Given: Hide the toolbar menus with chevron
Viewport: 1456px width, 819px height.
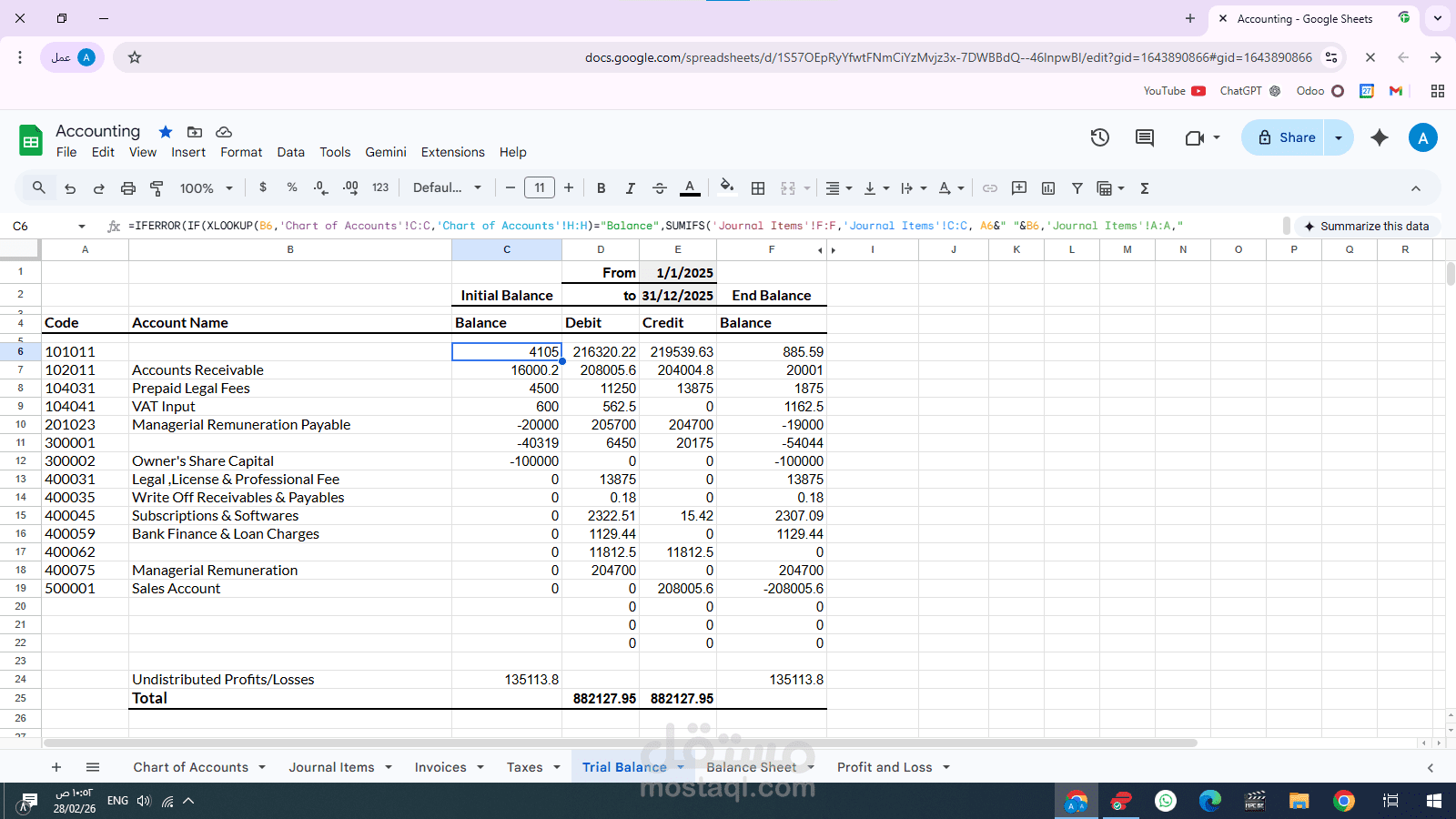Looking at the screenshot, I should click(1416, 188).
